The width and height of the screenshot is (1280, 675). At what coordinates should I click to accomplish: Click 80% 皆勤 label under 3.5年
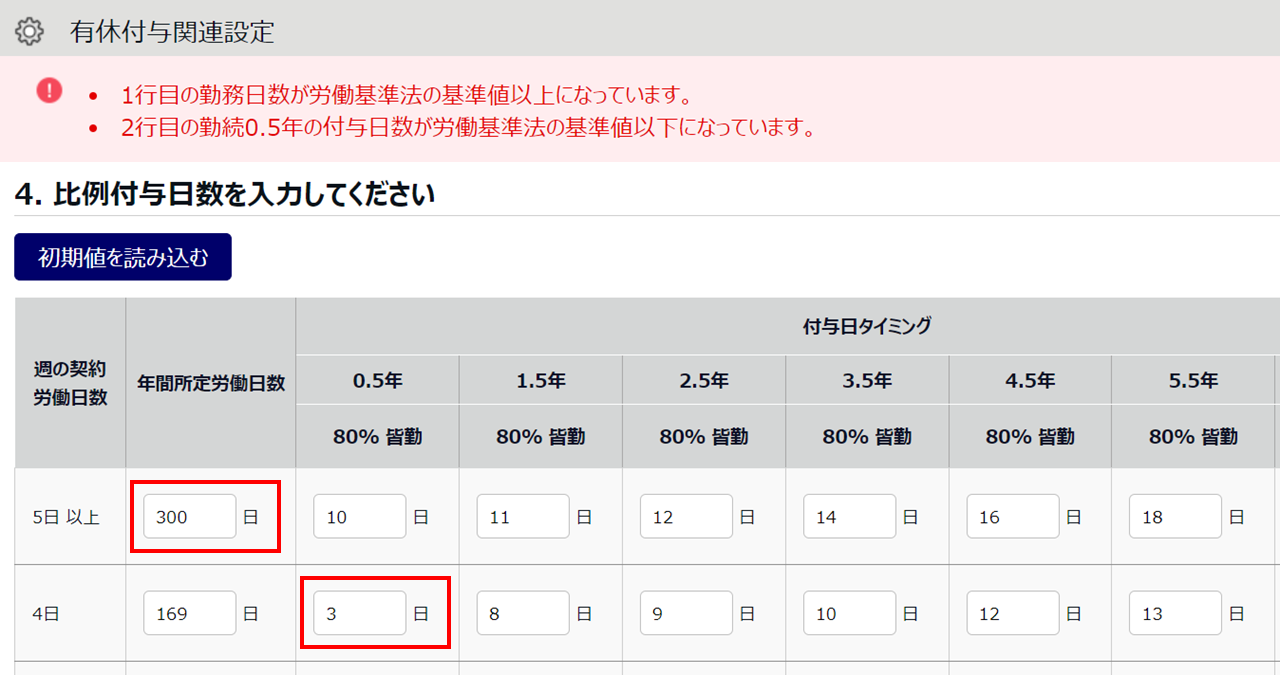(x=867, y=436)
